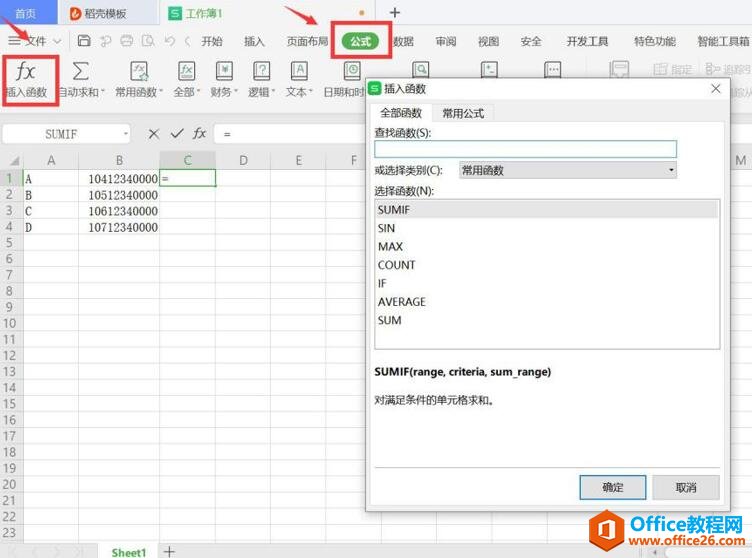Open the category dropdown 常用函数

[x=568, y=170]
